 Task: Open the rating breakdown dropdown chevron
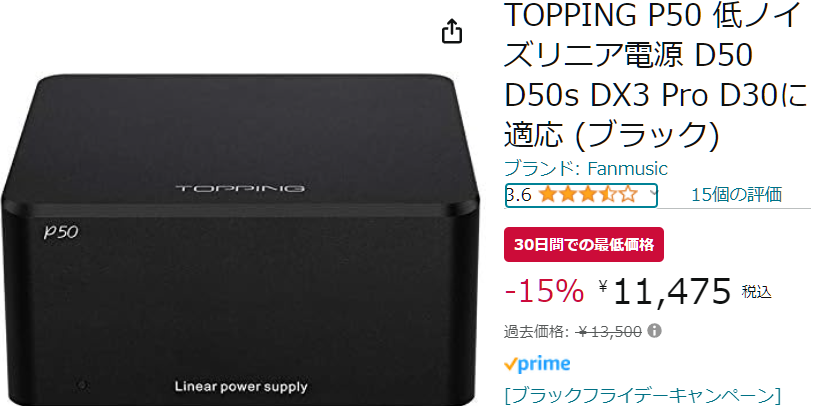pyautogui.click(x=653, y=193)
